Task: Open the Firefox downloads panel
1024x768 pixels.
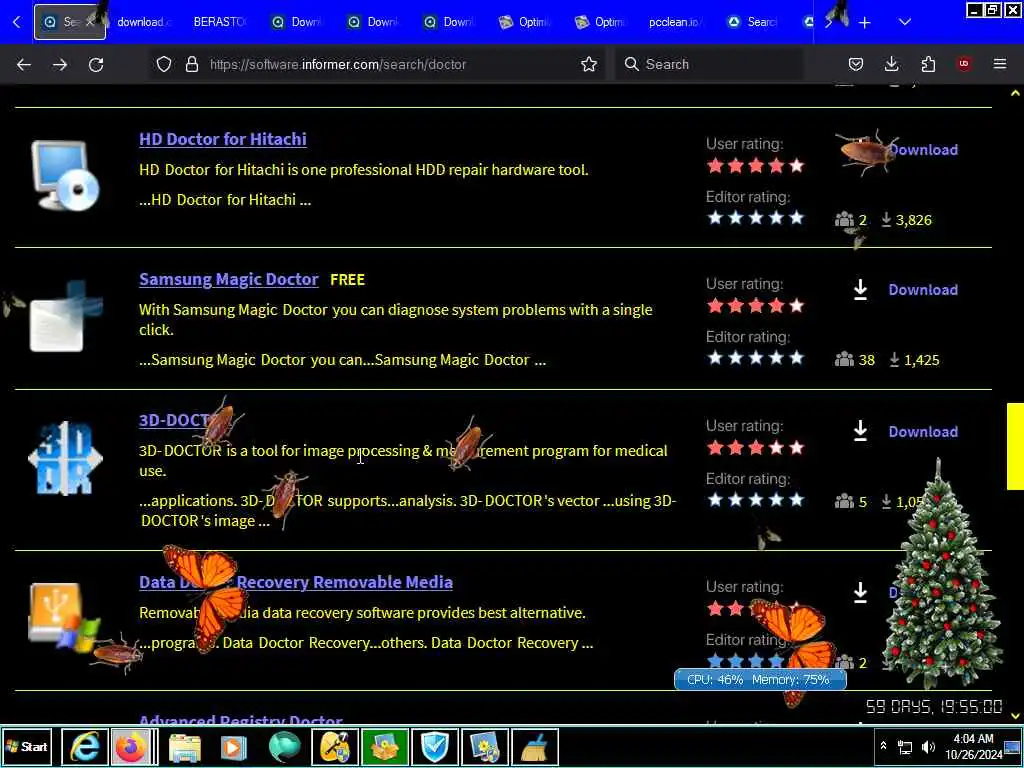Action: [x=891, y=64]
